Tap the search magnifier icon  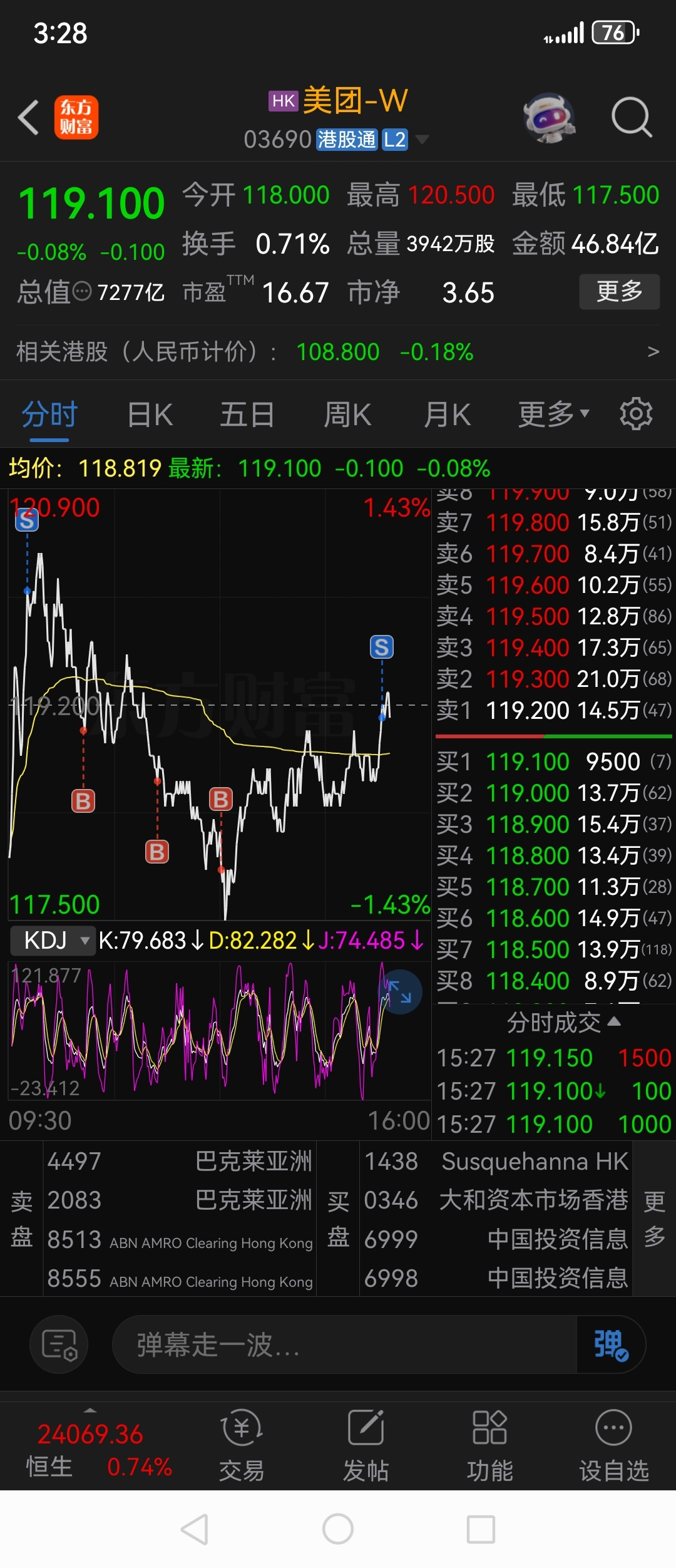point(631,117)
